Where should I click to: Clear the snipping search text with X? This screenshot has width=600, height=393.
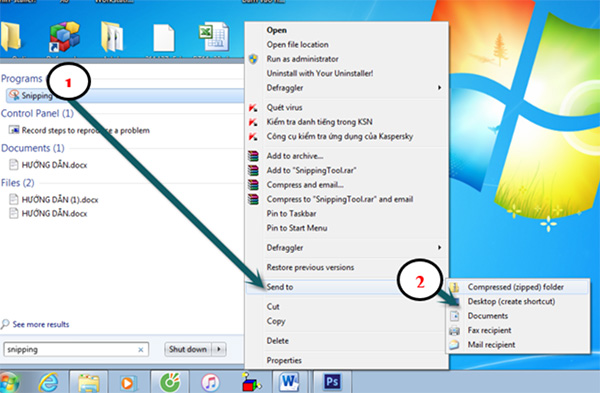tap(140, 349)
